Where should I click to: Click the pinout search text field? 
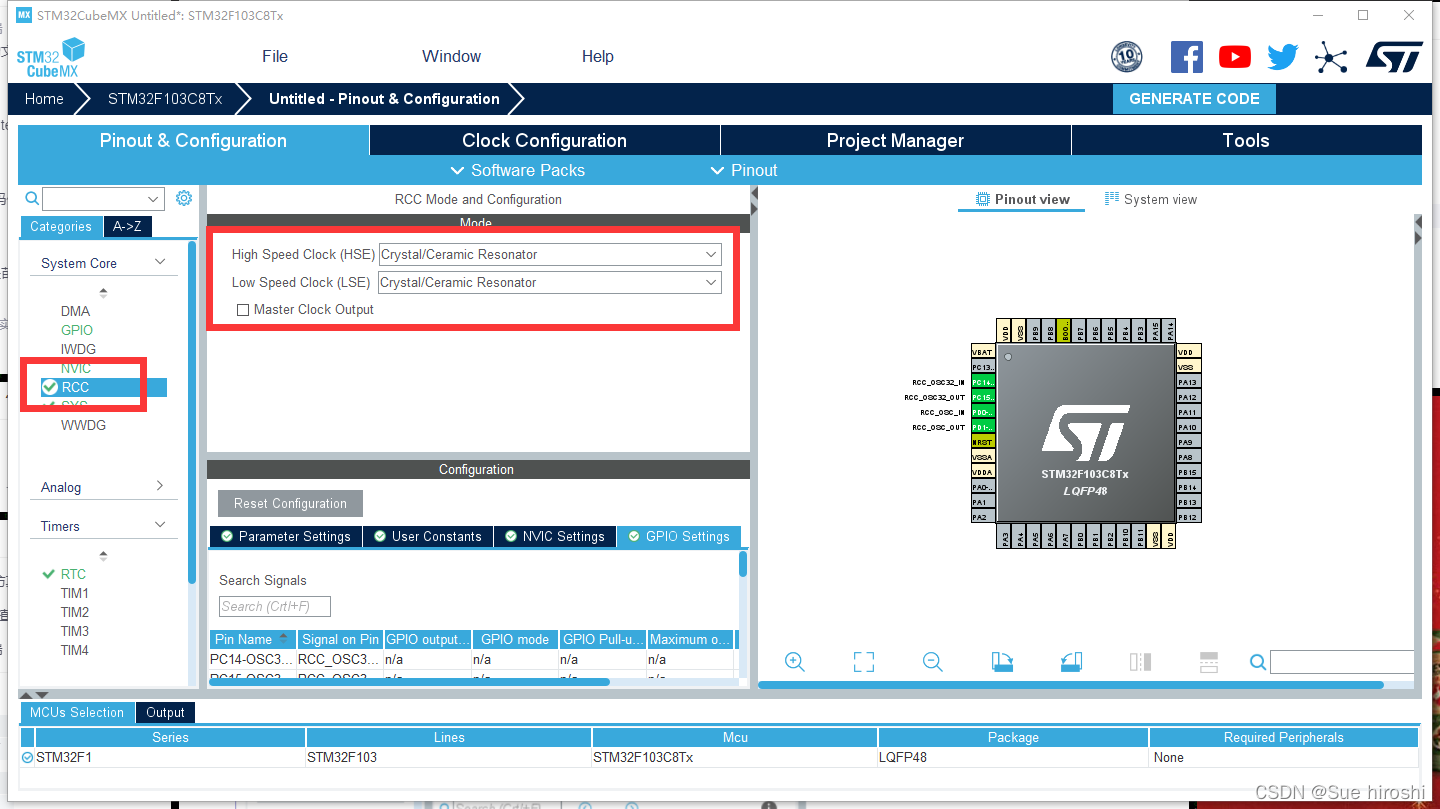coord(1342,662)
